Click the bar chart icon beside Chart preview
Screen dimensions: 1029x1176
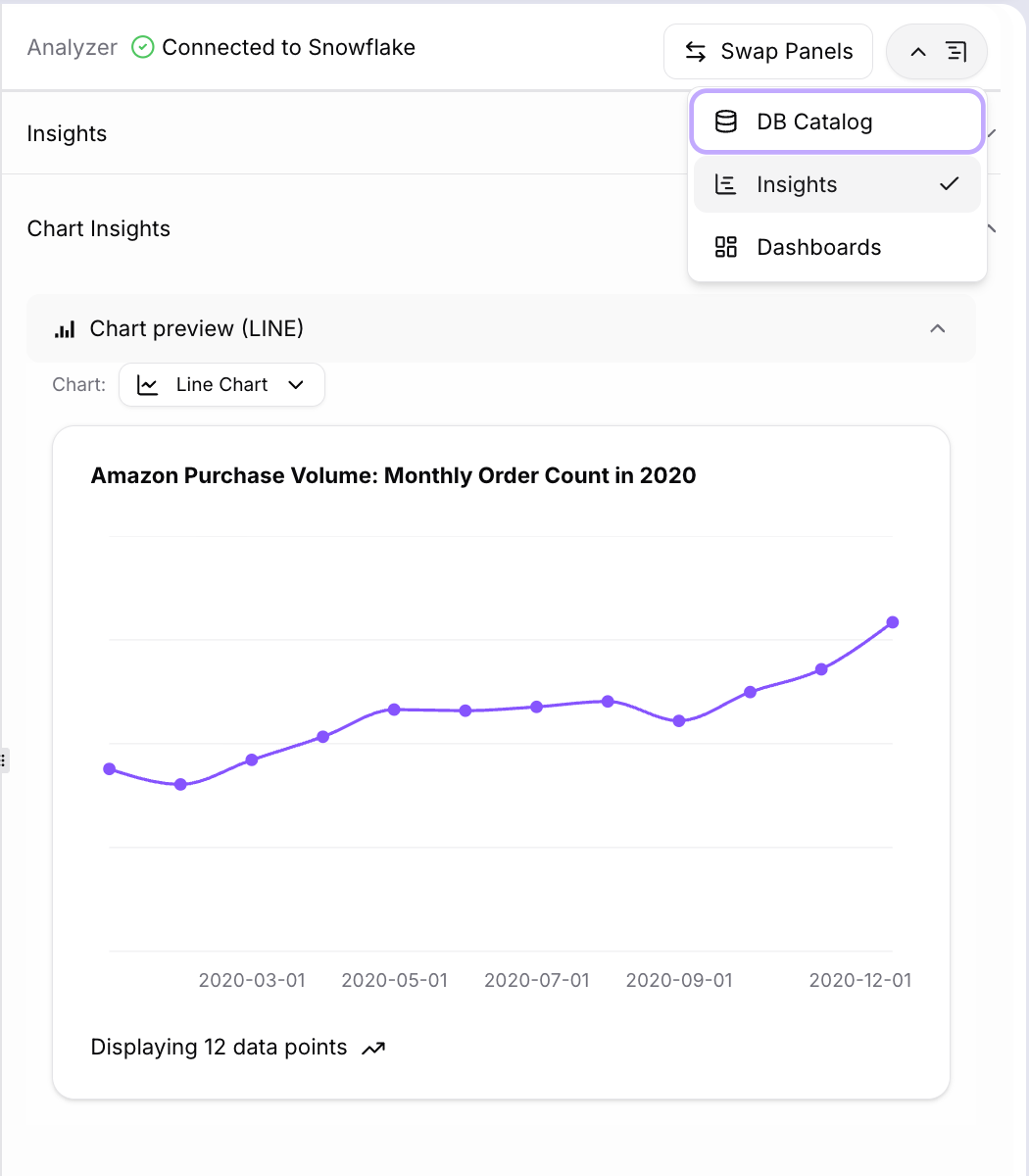click(65, 329)
